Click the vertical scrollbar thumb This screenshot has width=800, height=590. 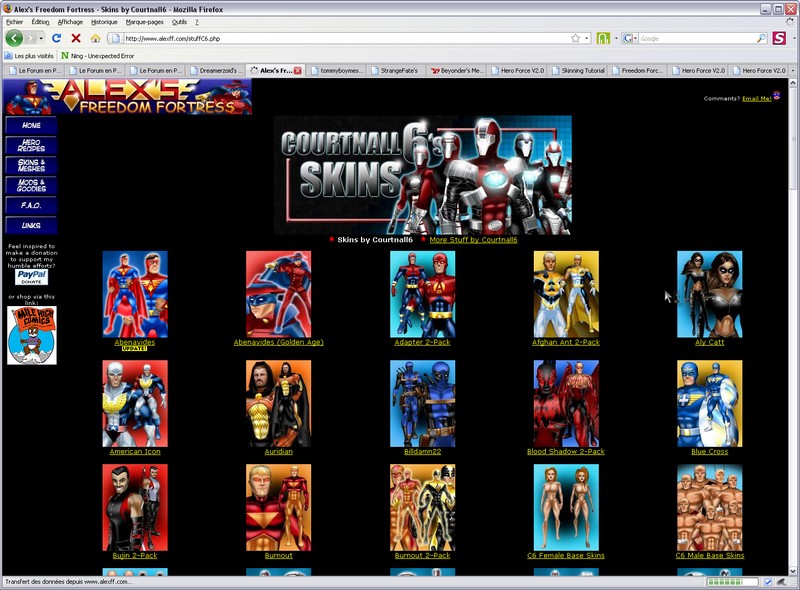pyautogui.click(x=794, y=138)
